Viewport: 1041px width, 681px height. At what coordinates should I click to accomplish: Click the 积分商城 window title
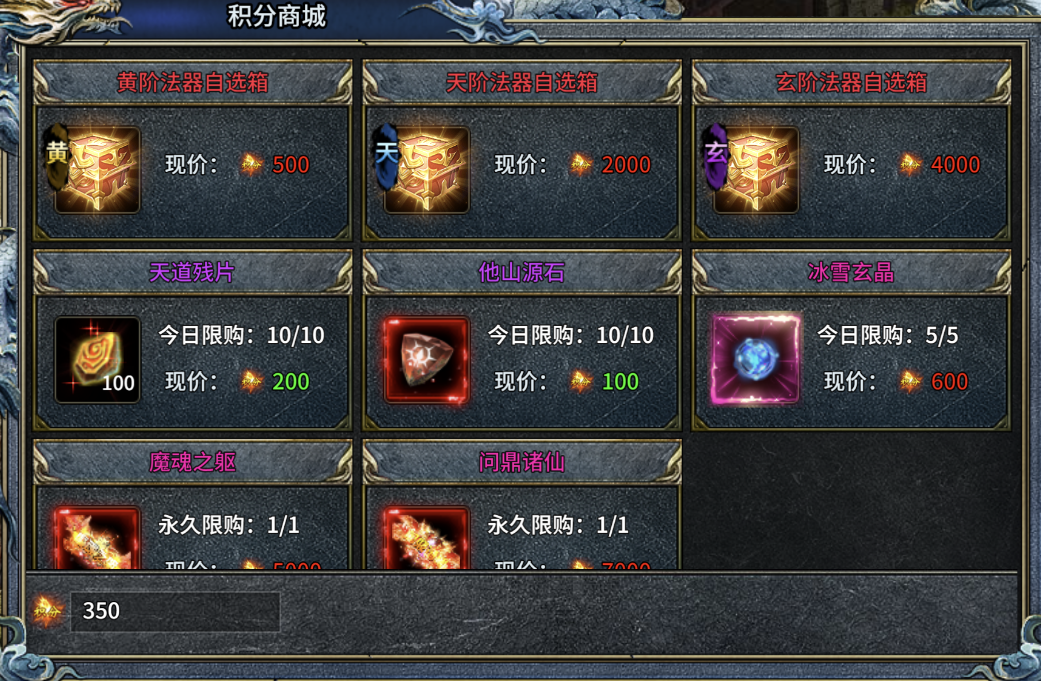coord(277,16)
